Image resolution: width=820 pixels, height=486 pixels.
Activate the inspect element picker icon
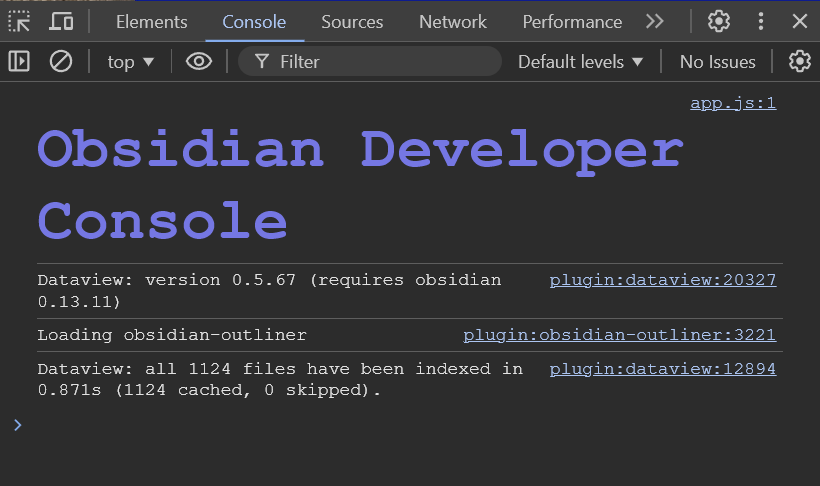point(19,21)
